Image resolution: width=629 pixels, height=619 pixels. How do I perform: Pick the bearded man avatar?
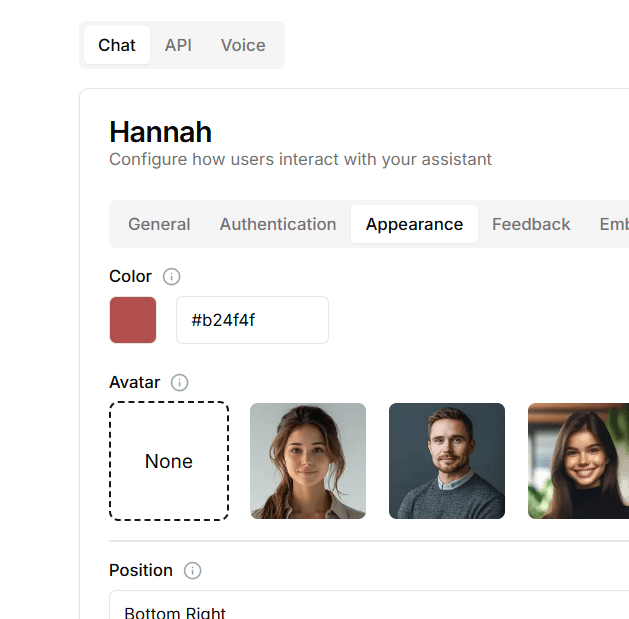pos(447,461)
